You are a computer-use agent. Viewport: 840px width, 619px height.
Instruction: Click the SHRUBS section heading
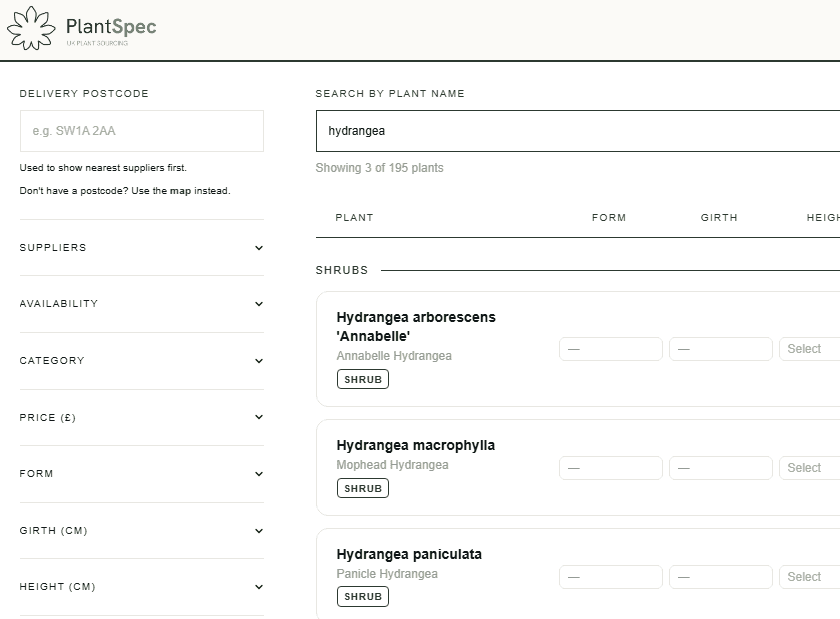click(x=342, y=270)
